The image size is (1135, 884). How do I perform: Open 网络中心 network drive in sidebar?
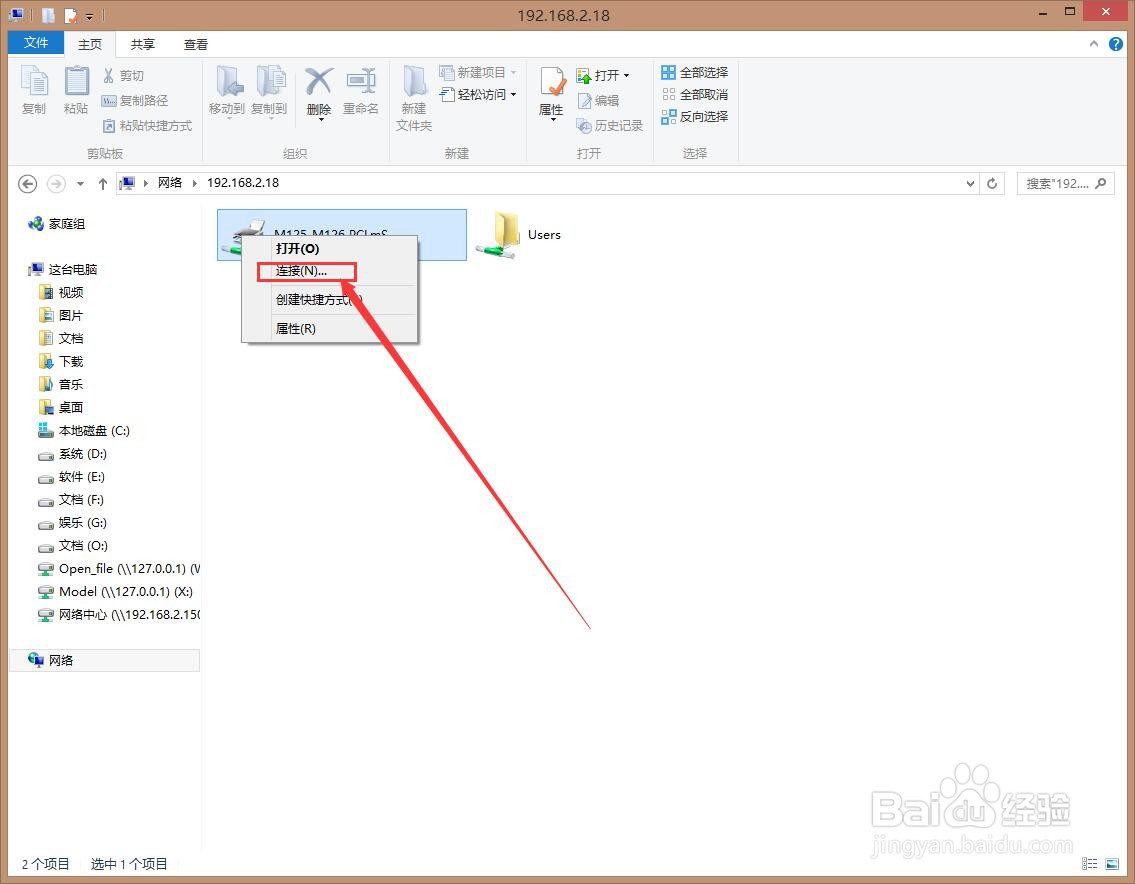click(119, 615)
